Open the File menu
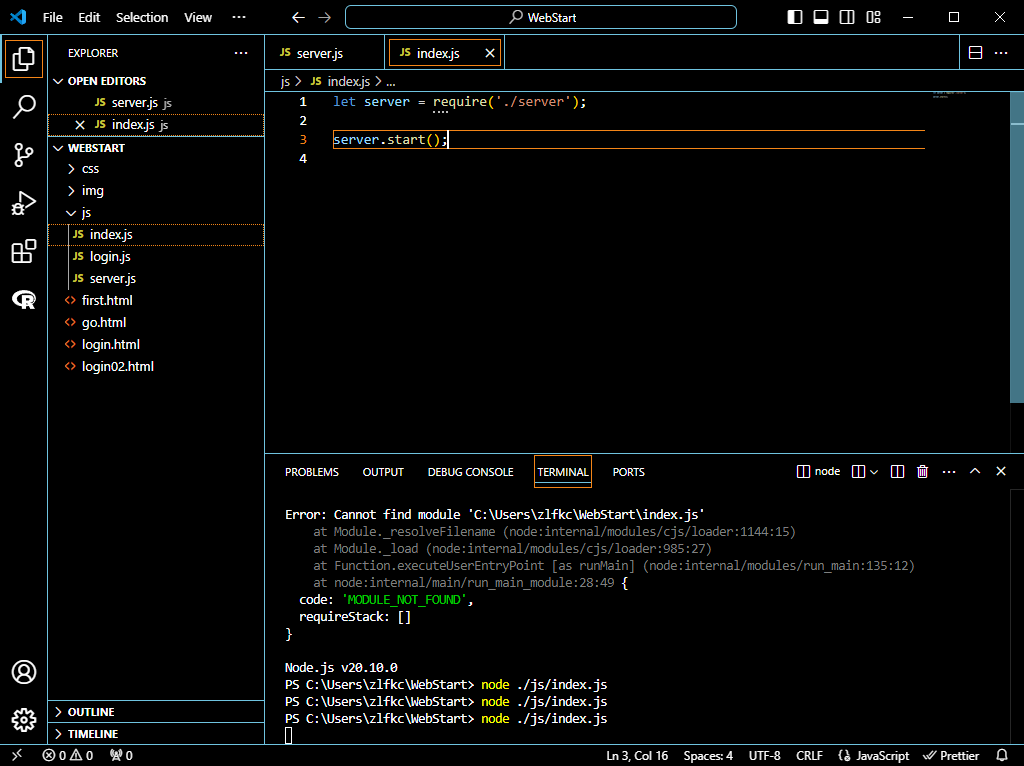This screenshot has width=1024, height=766. pyautogui.click(x=52, y=18)
